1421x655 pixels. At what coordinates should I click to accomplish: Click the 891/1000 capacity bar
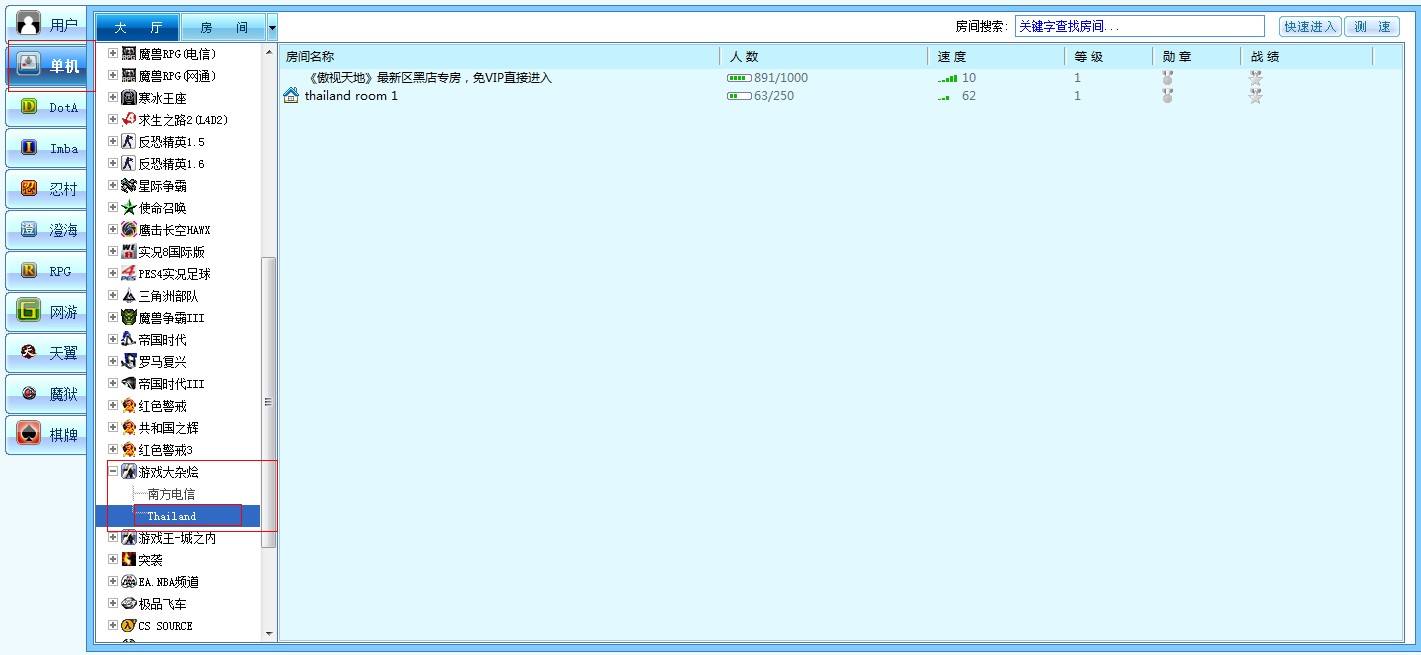756,77
